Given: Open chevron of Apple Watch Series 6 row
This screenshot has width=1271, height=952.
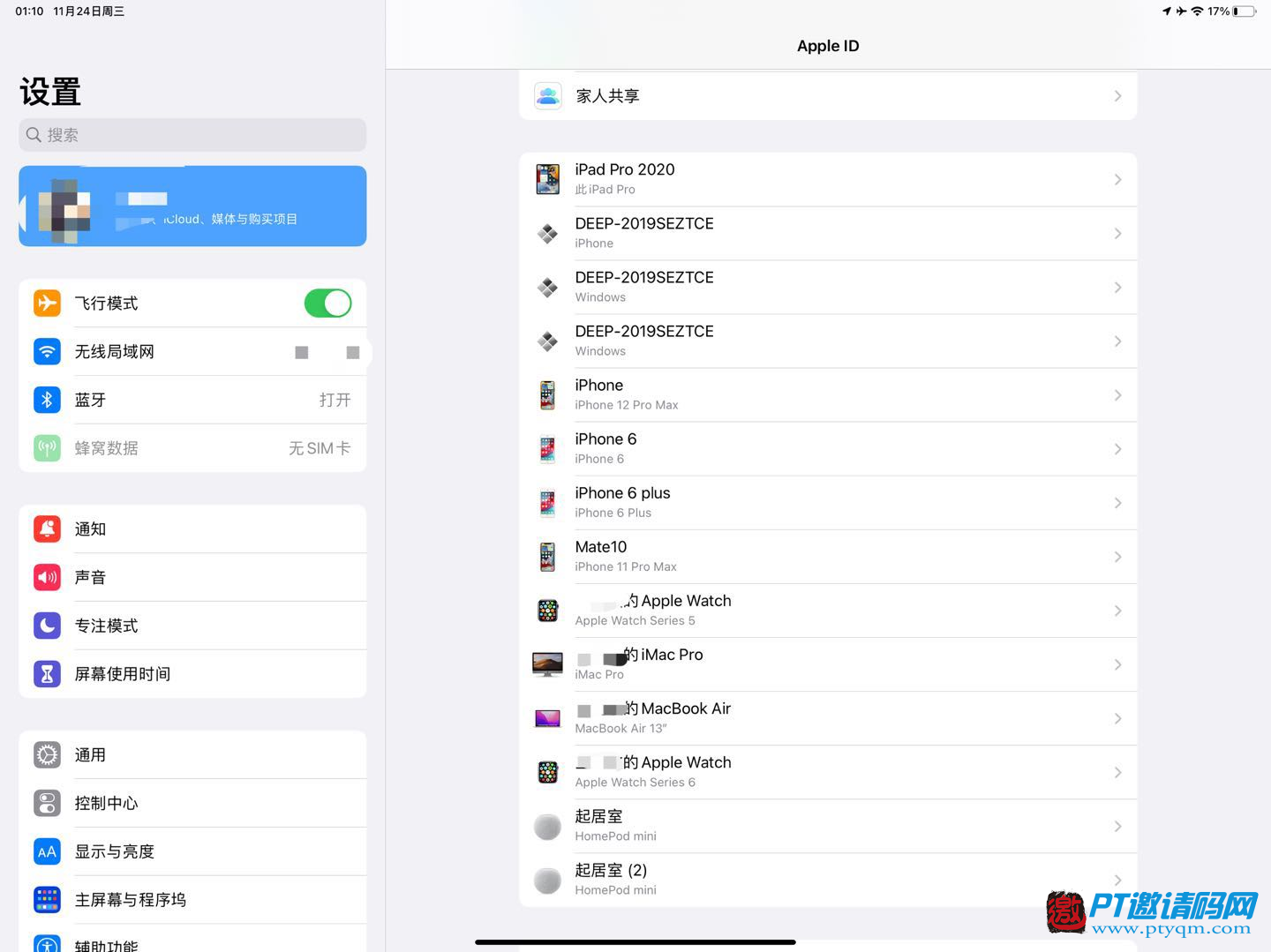Looking at the screenshot, I should pyautogui.click(x=1118, y=772).
